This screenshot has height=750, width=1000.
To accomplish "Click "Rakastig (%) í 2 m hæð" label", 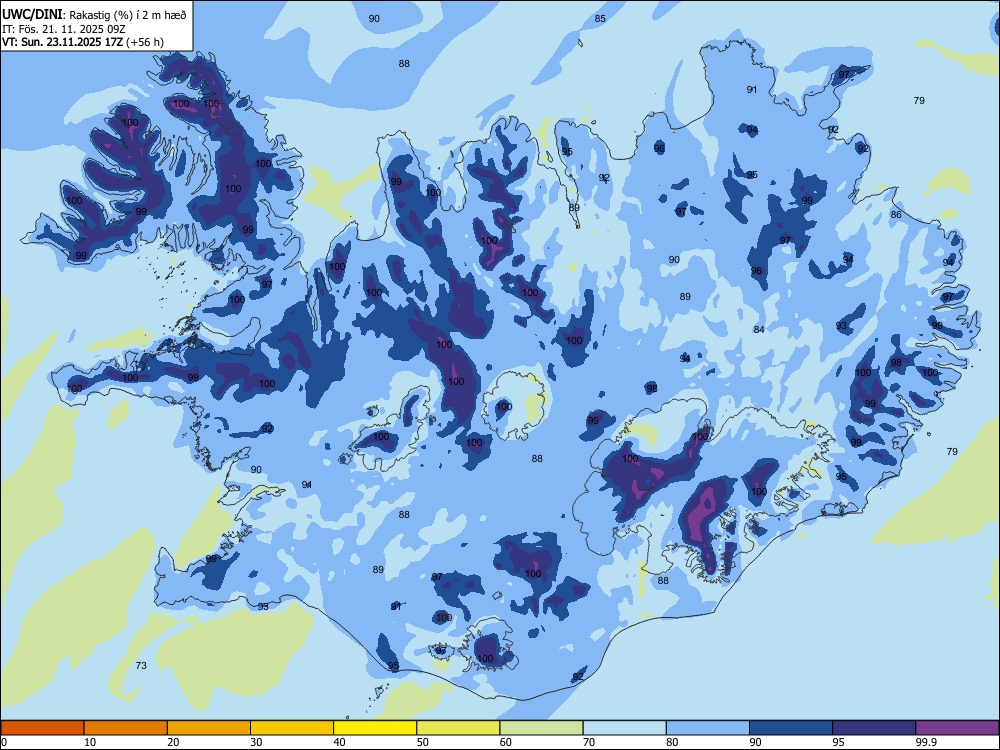I will pyautogui.click(x=128, y=15).
